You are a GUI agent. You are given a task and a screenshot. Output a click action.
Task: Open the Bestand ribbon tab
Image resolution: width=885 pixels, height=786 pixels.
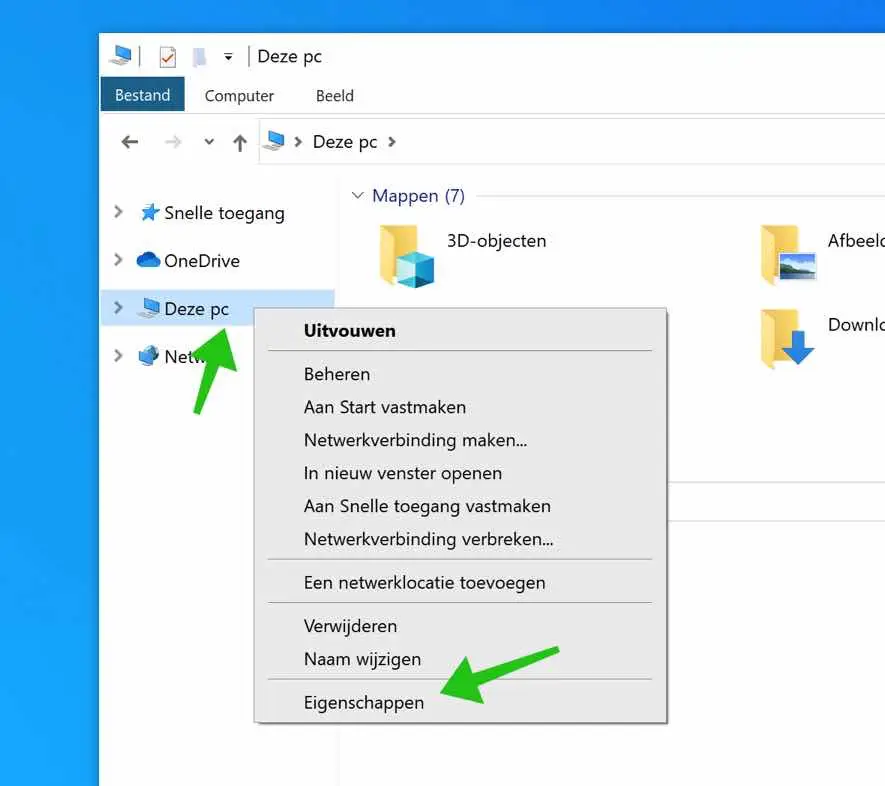click(142, 94)
